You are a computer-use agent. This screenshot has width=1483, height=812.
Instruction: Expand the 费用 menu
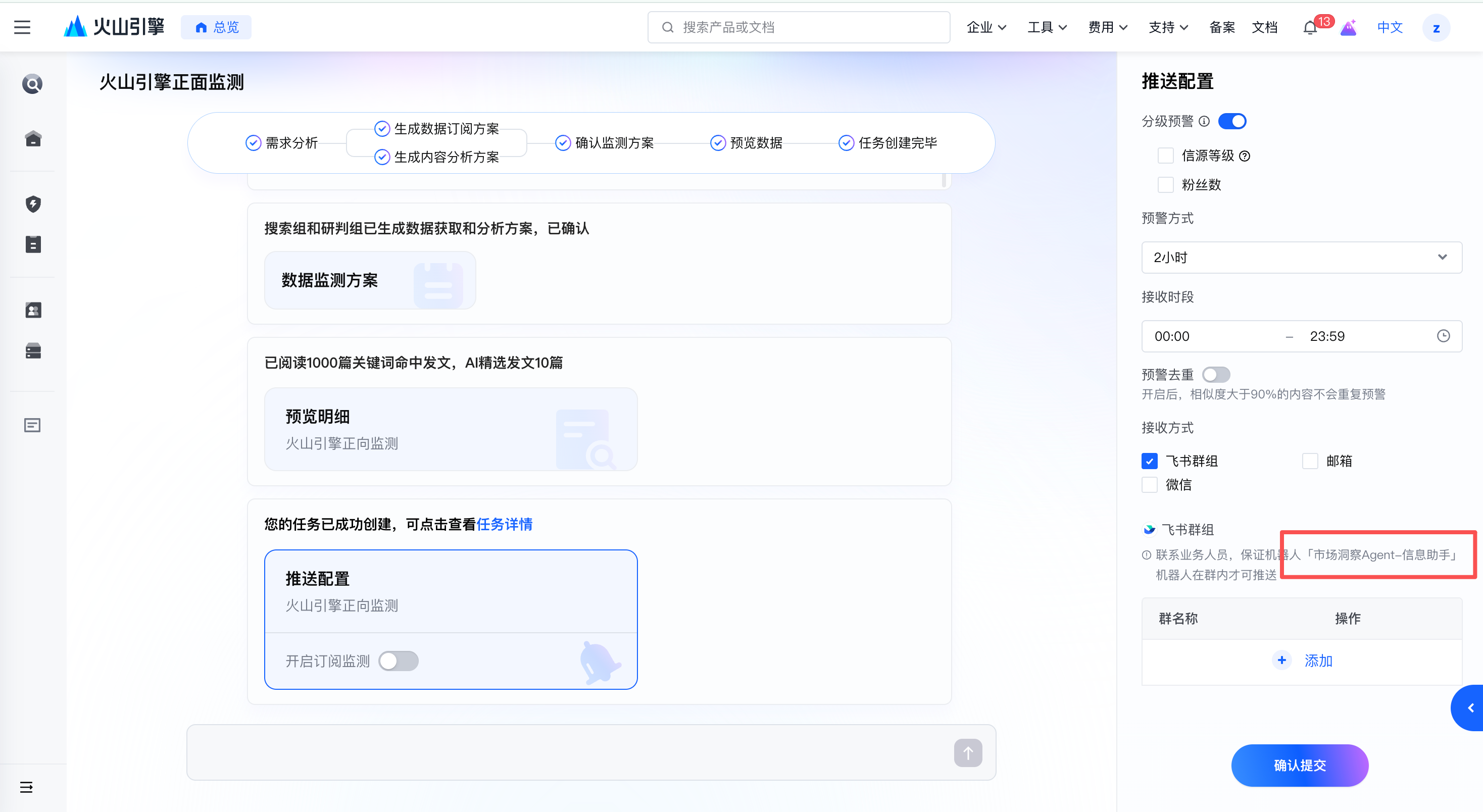[1108, 27]
